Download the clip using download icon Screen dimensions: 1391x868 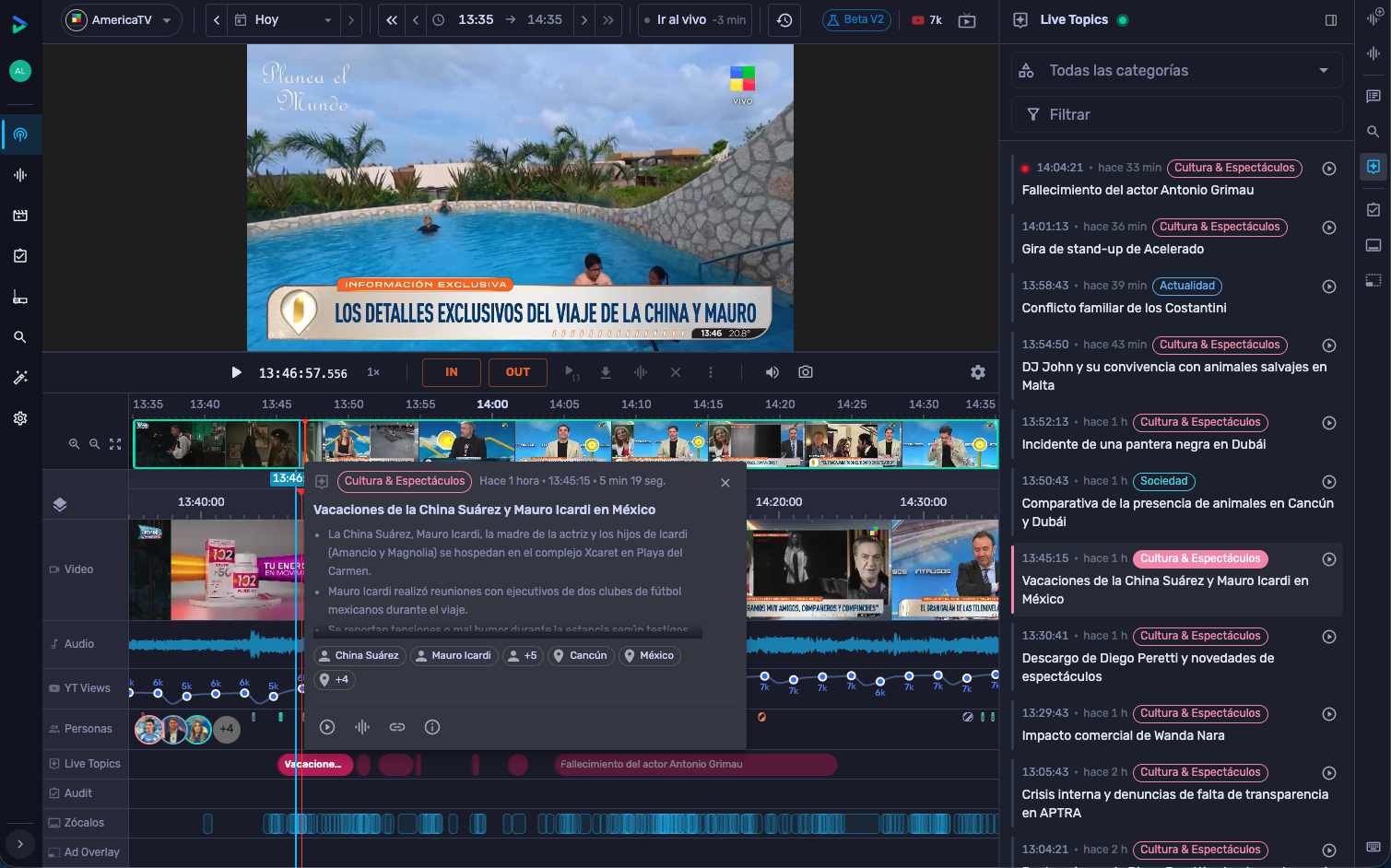[606, 372]
